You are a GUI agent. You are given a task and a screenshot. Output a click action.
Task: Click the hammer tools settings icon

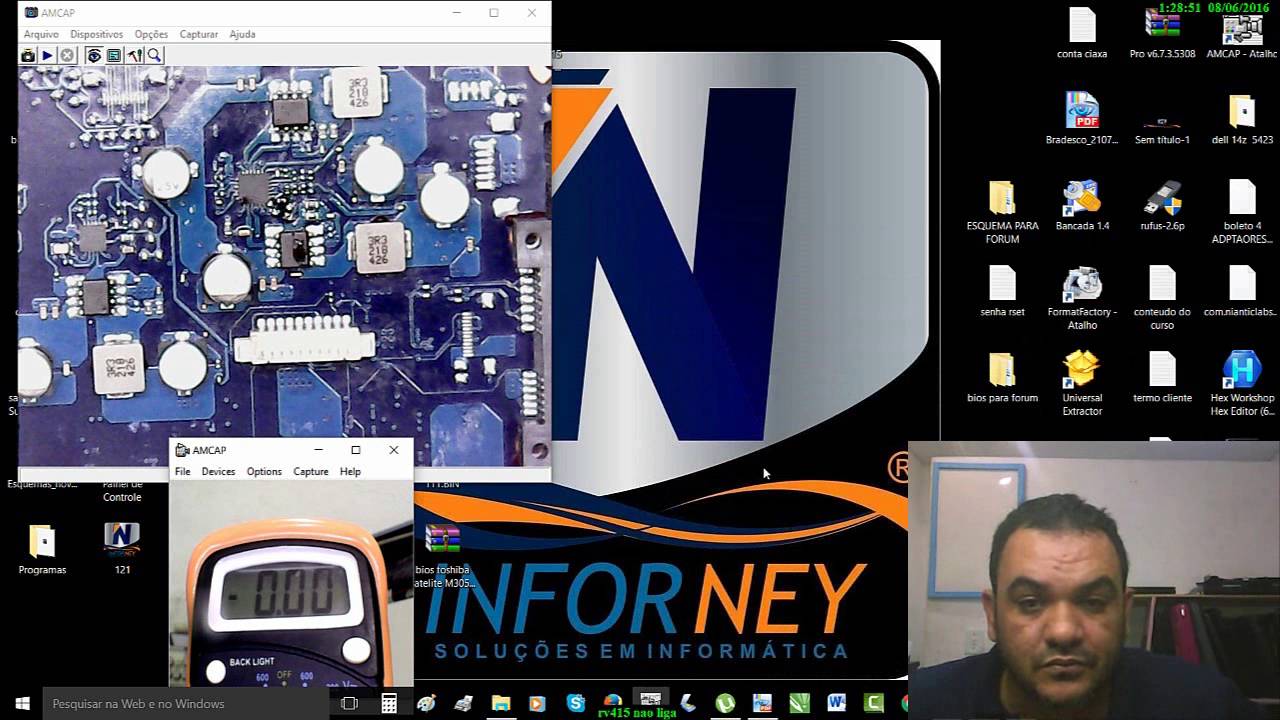(x=135, y=56)
